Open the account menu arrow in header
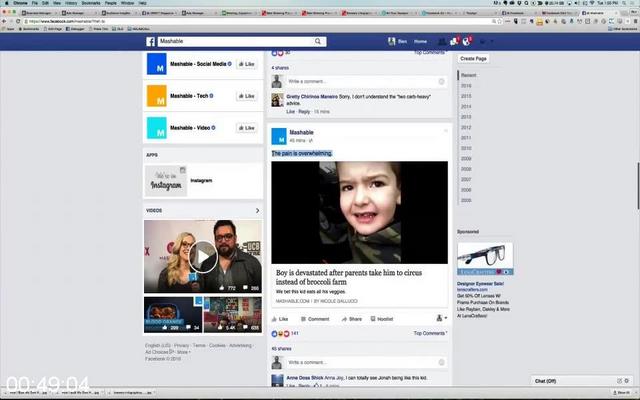The width and height of the screenshot is (640, 400). pyautogui.click(x=491, y=41)
